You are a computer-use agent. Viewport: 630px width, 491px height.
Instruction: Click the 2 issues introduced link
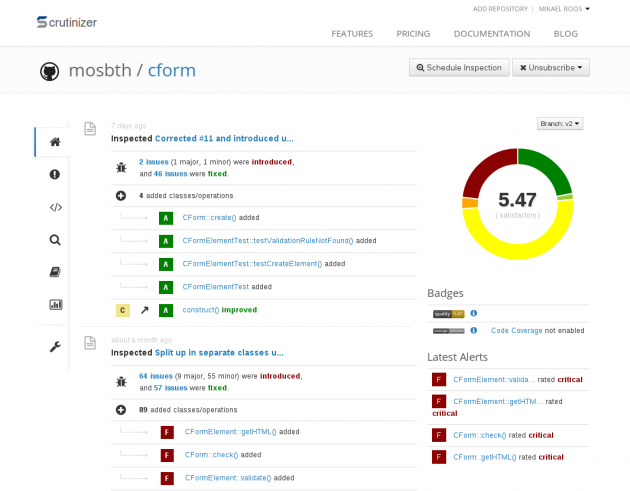(153, 162)
